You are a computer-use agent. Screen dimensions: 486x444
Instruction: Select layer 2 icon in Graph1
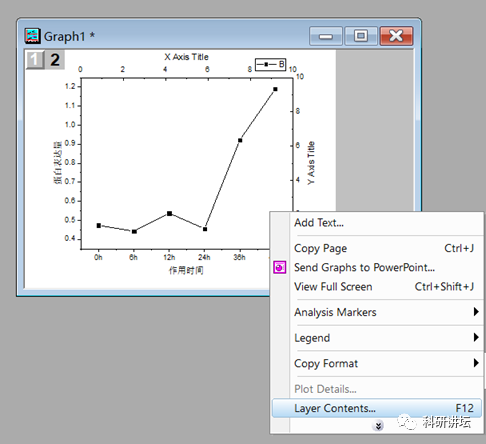55,60
